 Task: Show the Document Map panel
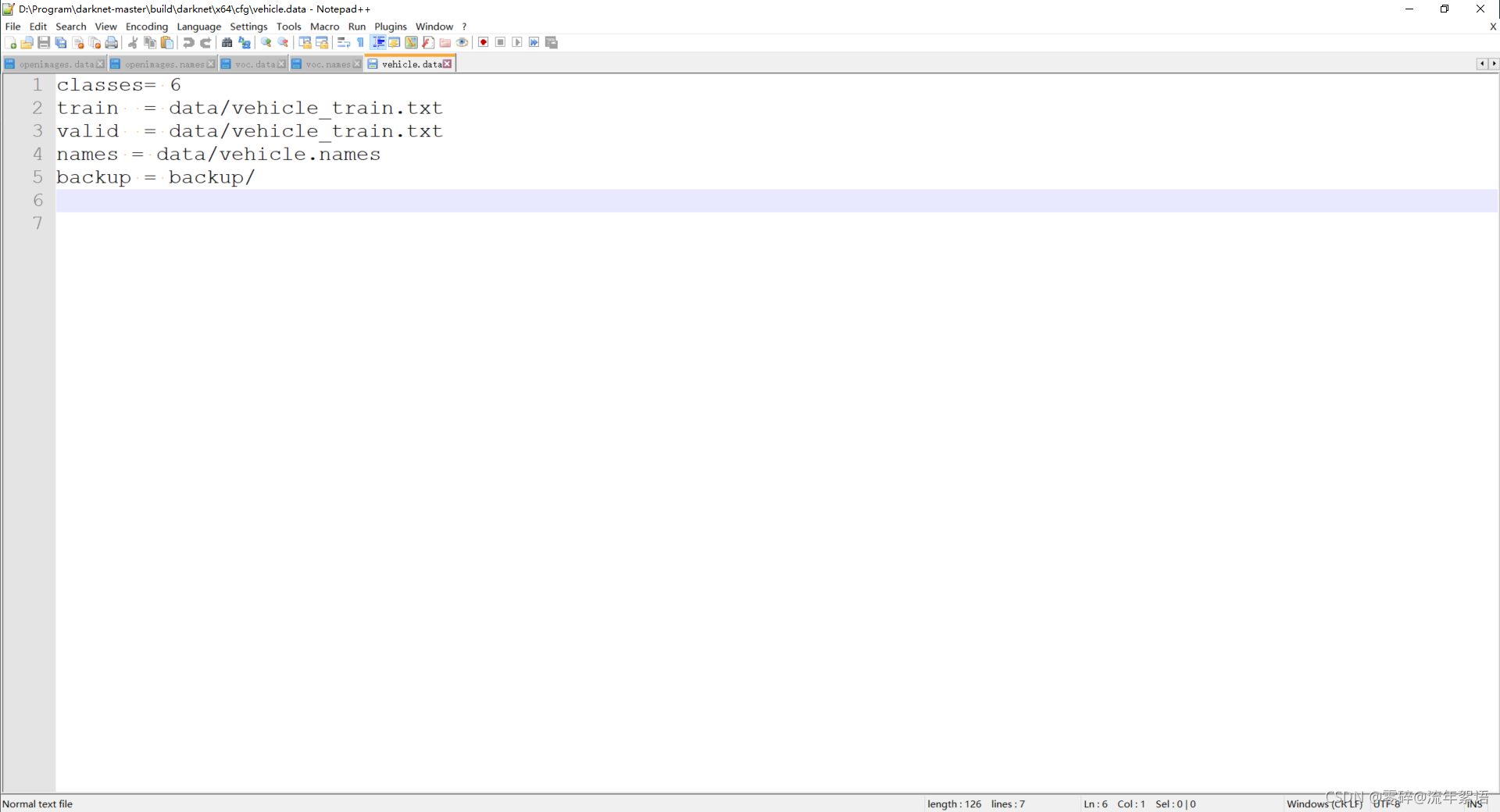click(411, 42)
